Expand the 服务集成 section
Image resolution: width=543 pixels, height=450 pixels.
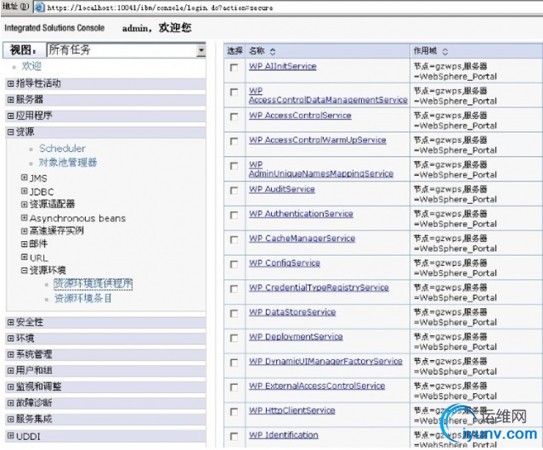click(11, 419)
